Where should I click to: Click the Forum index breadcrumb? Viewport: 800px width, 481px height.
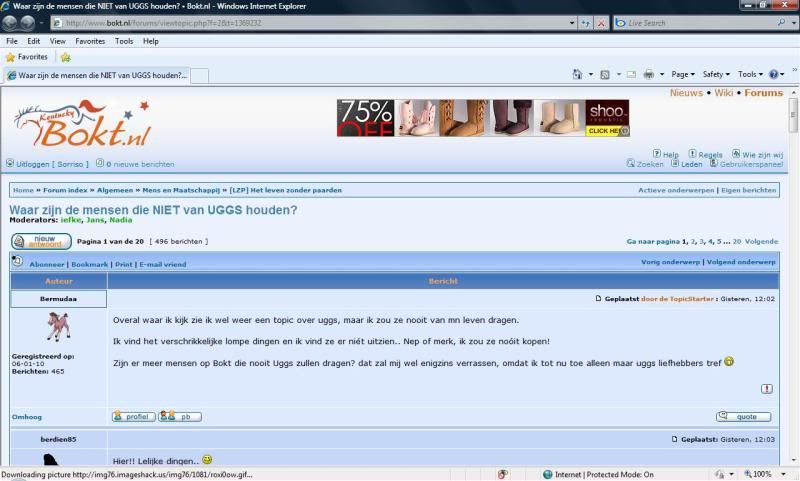tap(65, 190)
